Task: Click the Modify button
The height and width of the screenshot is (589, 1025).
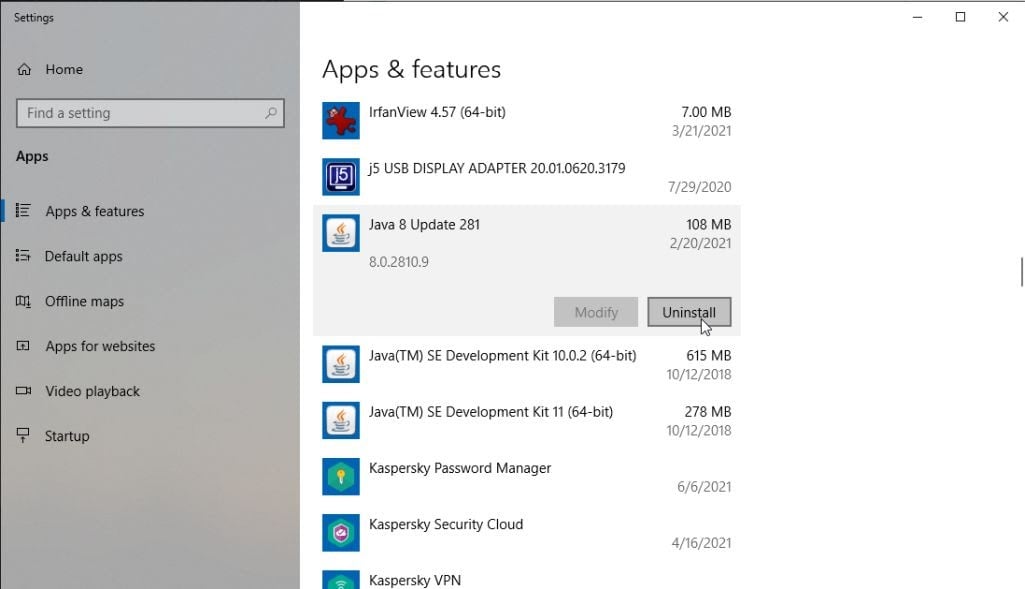Action: pyautogui.click(x=596, y=312)
